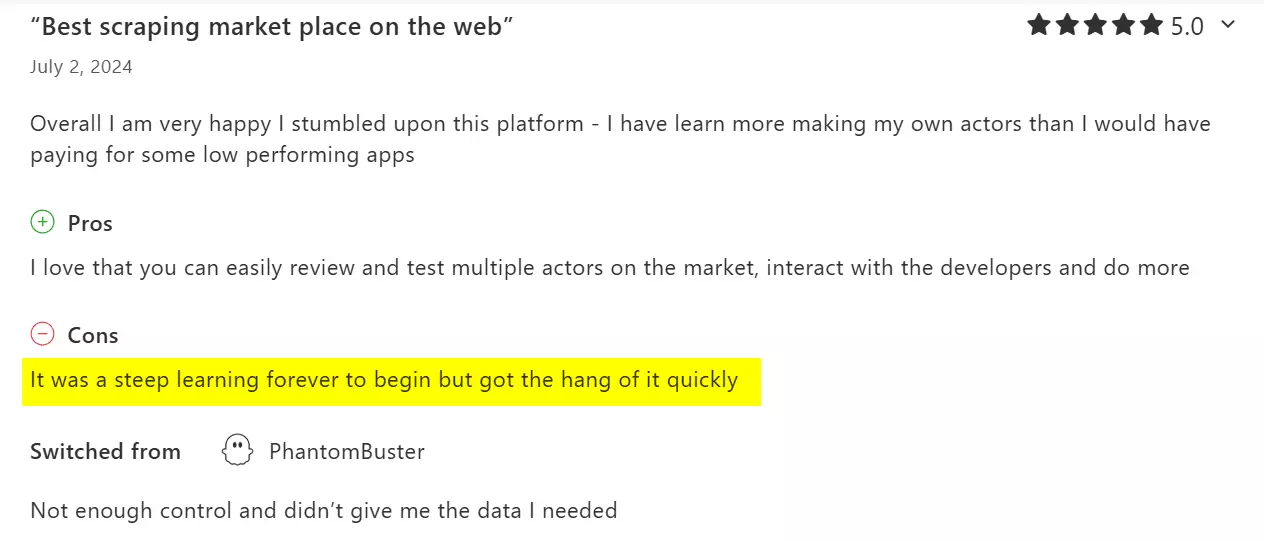Click the "I love that you can easily review" text
The height and width of the screenshot is (541, 1264).
609,268
